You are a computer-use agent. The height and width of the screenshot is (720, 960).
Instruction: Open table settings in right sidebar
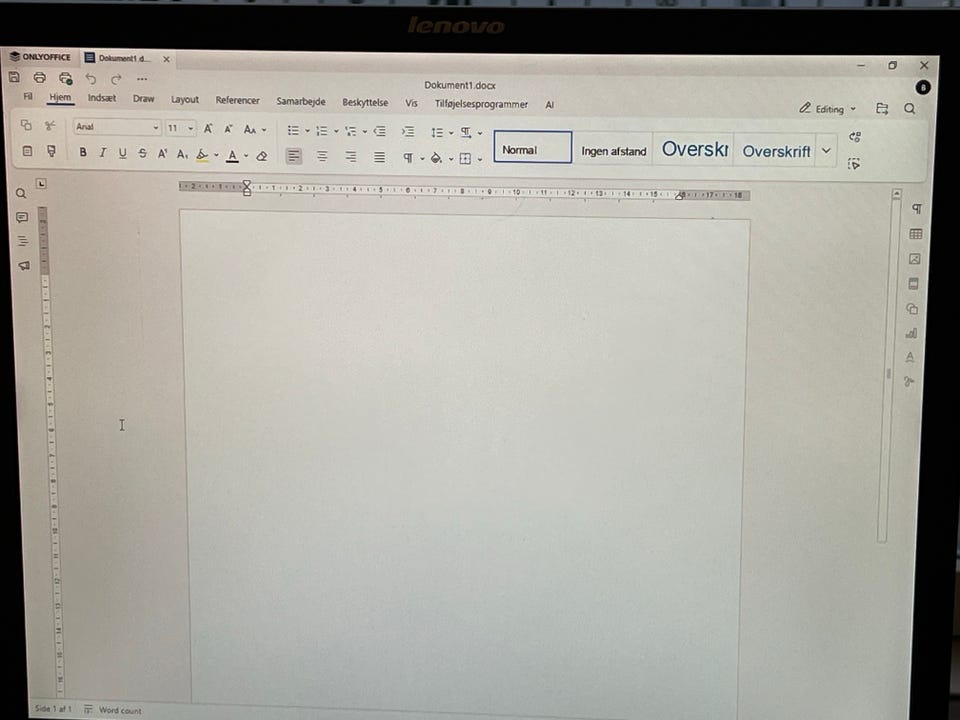[916, 234]
